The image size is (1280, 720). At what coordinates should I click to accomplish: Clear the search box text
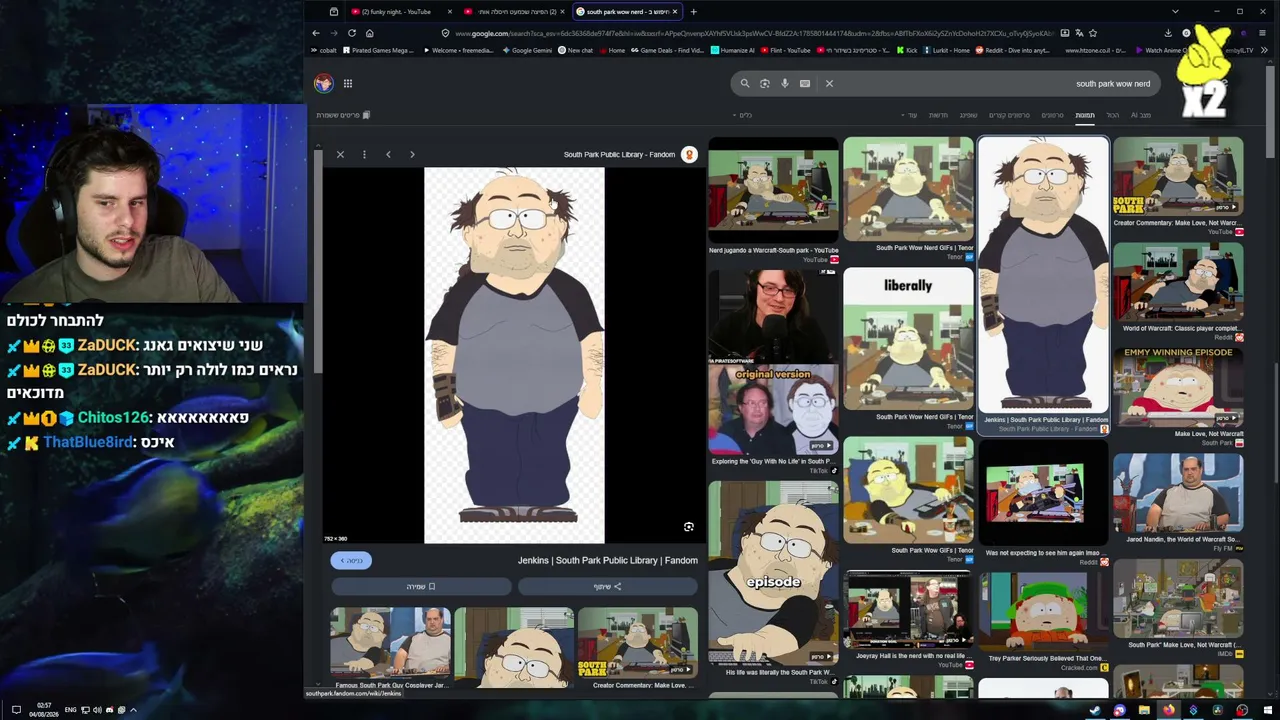click(829, 83)
